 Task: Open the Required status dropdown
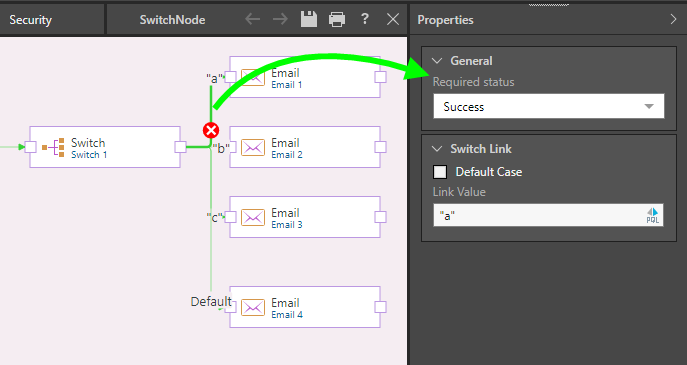[x=549, y=106]
